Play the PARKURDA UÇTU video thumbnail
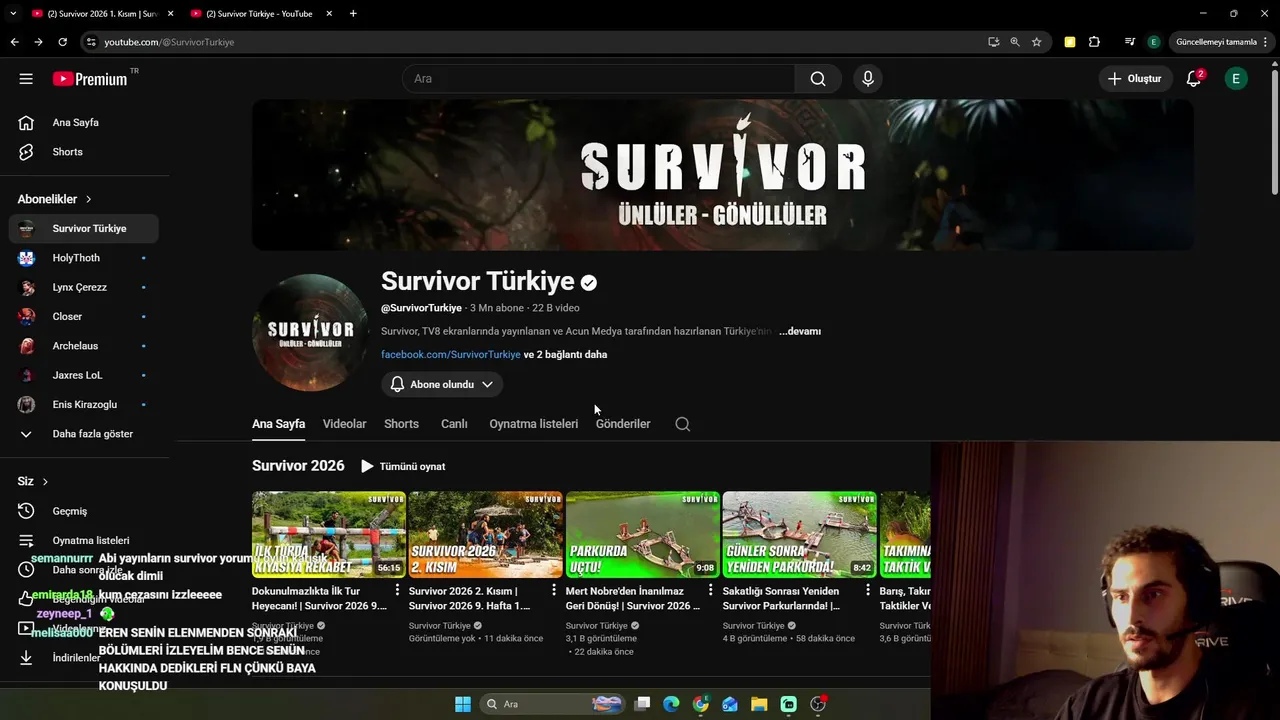 click(642, 534)
